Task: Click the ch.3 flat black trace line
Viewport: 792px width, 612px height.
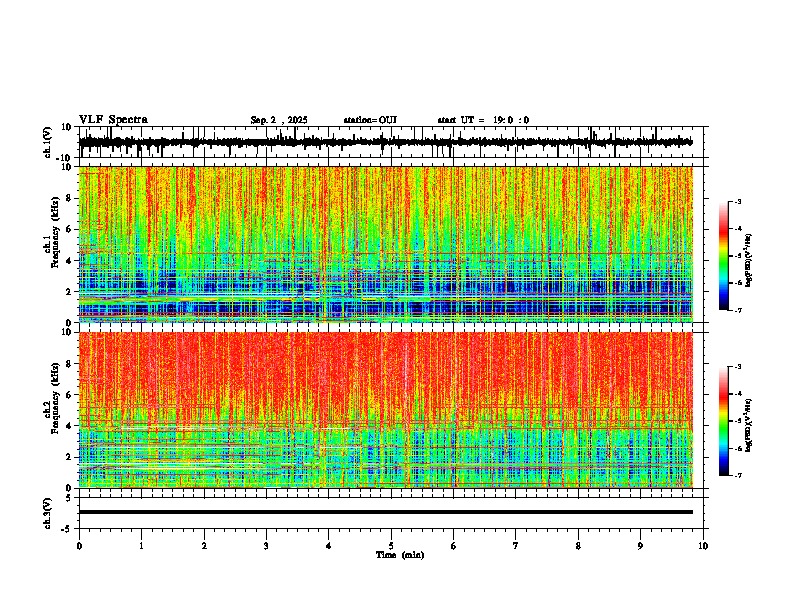Action: click(386, 512)
